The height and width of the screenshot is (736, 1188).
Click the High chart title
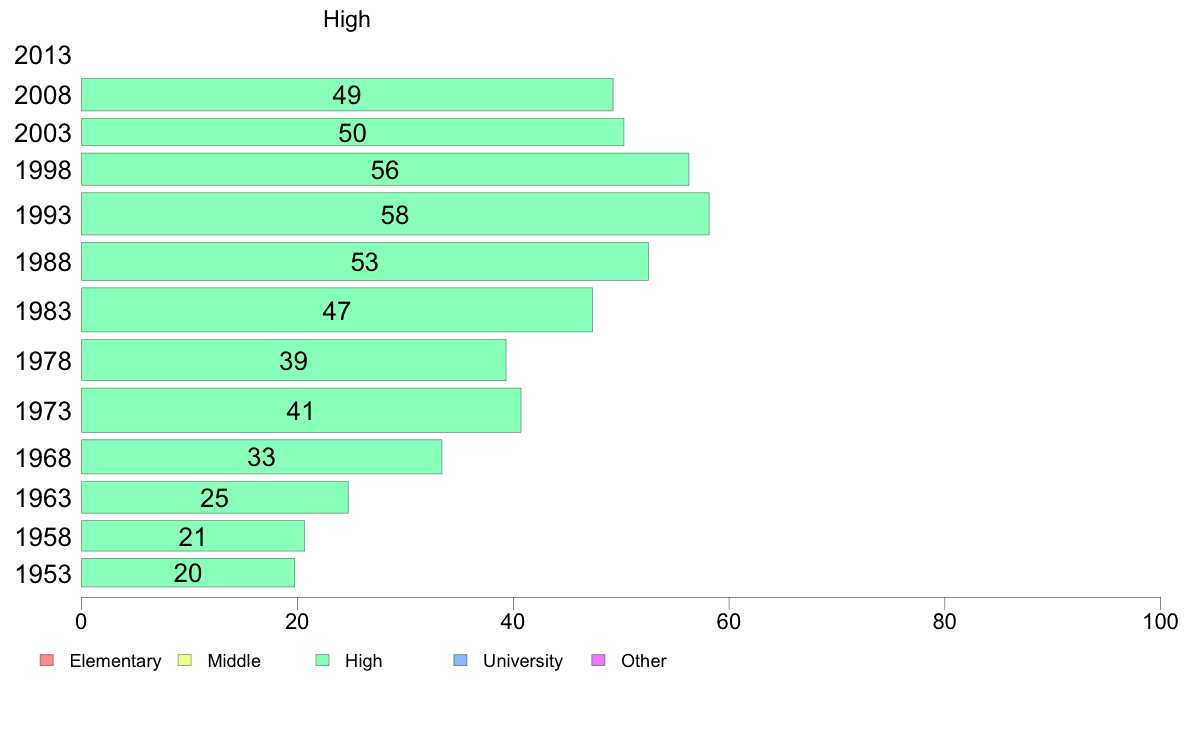coord(346,19)
